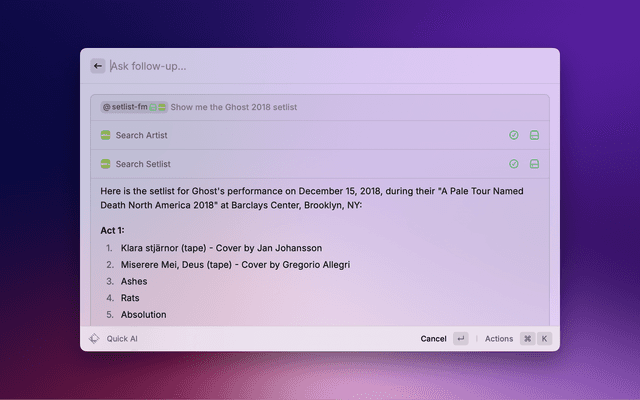Click the Search Artist success checkmark
Screen dimensions: 640x400
(514, 135)
